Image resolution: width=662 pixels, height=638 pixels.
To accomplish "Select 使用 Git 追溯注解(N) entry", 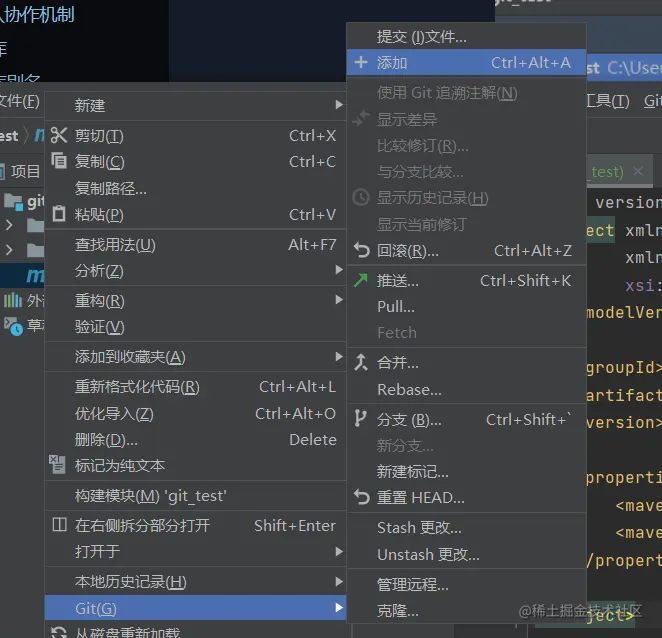I will click(466, 92).
